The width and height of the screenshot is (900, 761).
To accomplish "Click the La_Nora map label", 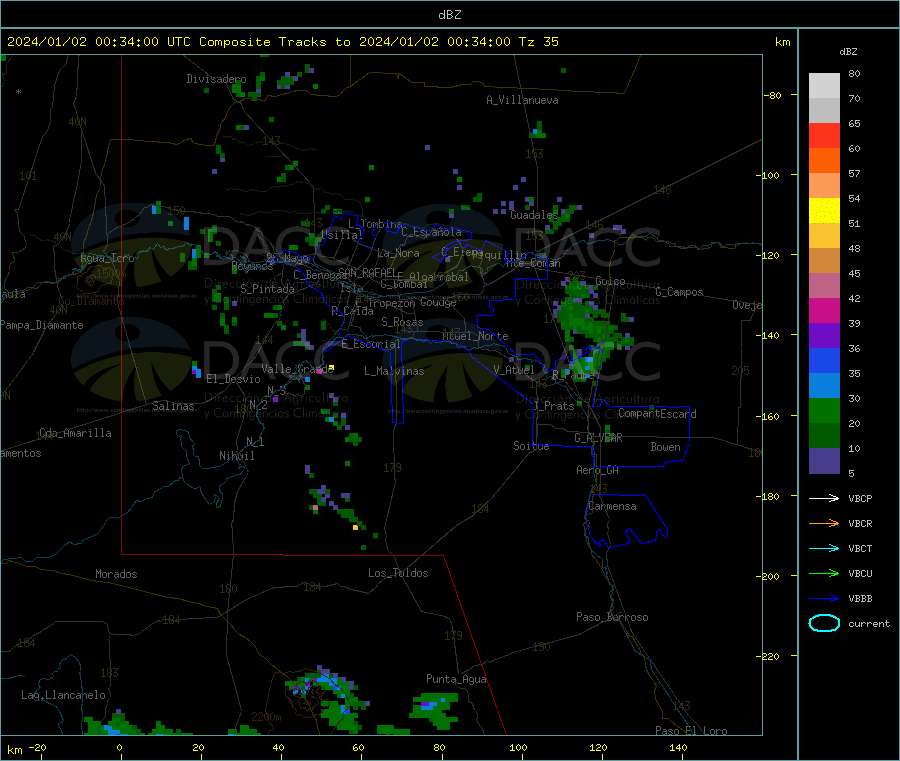I will point(398,253).
